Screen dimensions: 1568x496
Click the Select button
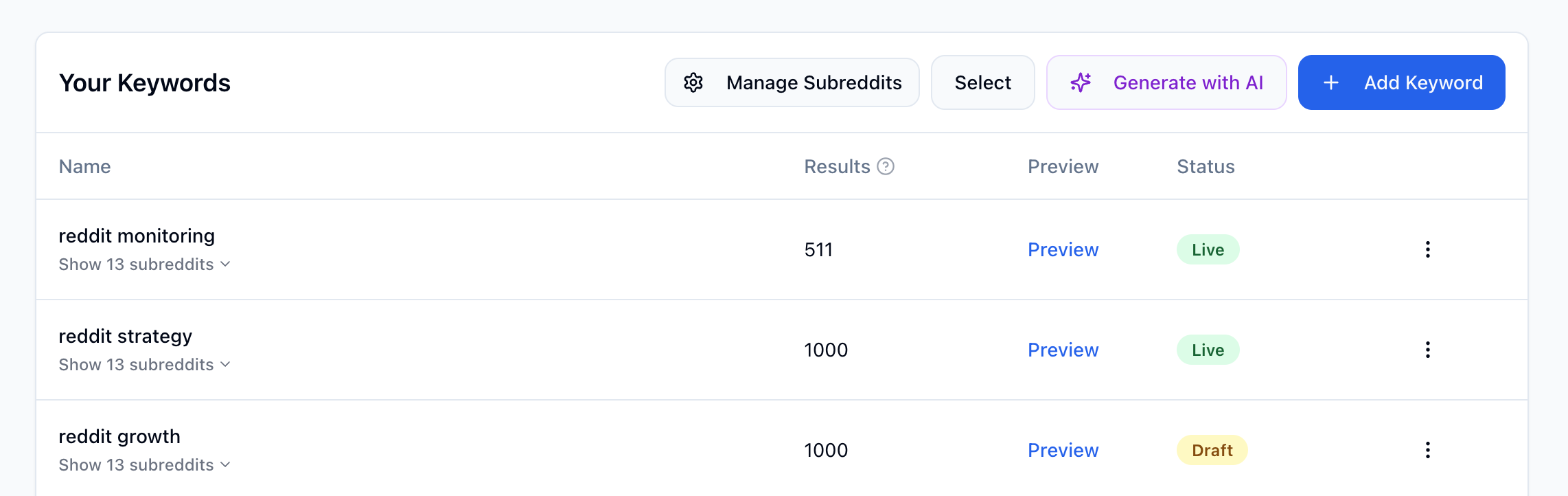click(982, 82)
